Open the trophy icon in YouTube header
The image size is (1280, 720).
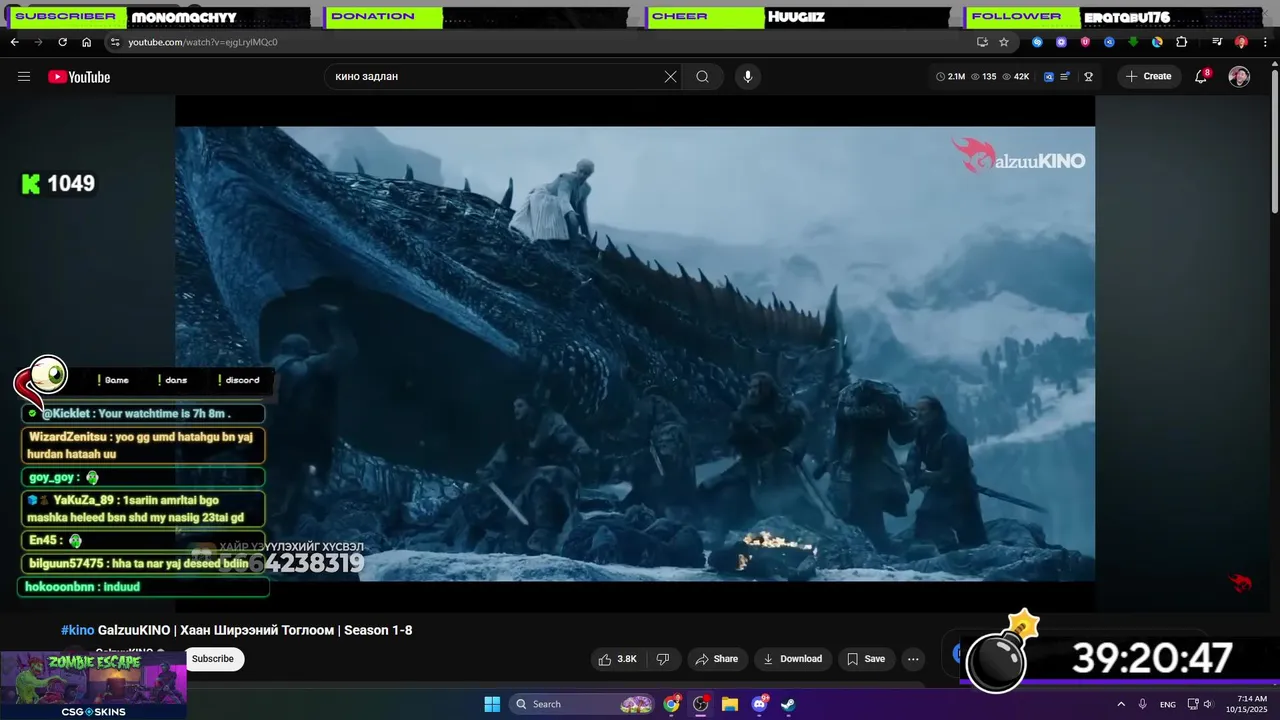click(1088, 77)
